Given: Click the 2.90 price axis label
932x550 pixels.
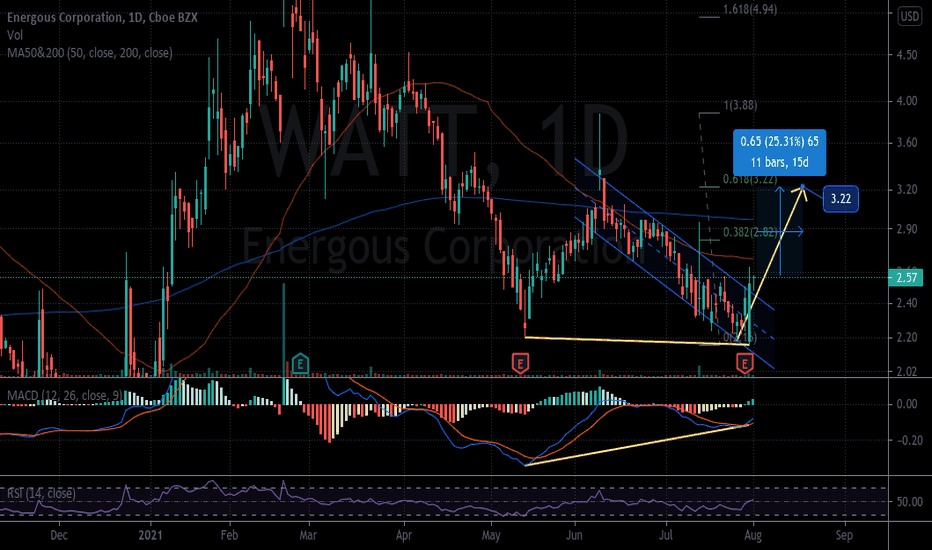Looking at the screenshot, I should 907,229.
